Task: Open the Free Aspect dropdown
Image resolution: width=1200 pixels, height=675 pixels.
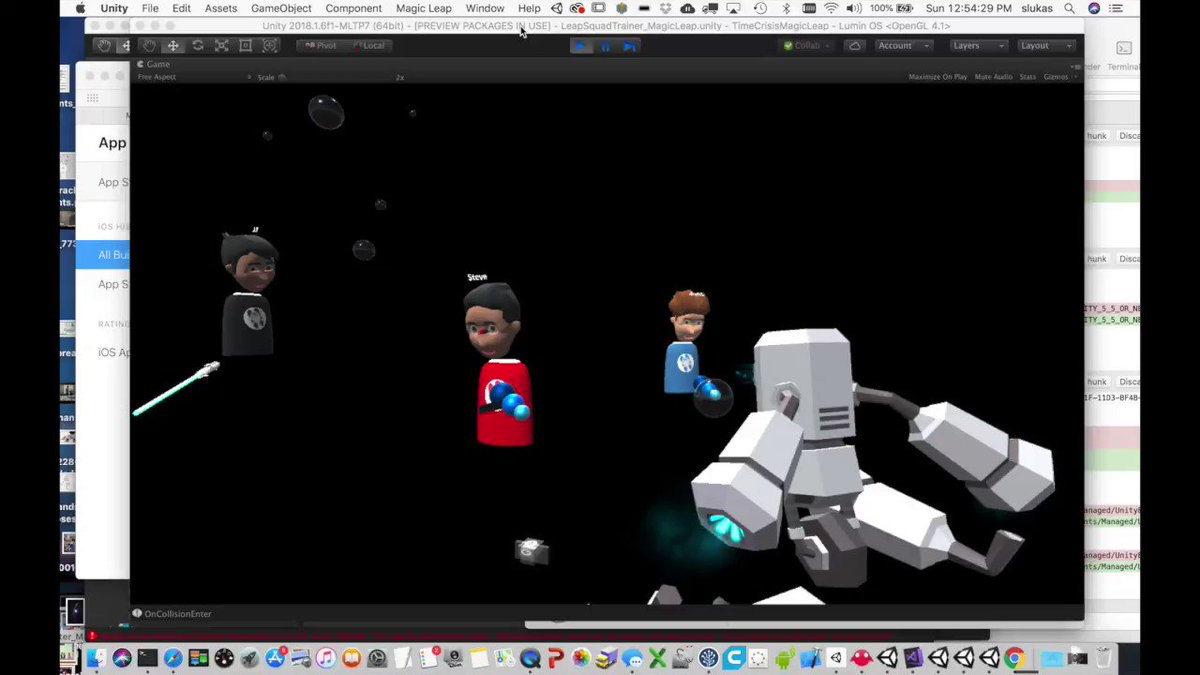Action: coord(194,77)
